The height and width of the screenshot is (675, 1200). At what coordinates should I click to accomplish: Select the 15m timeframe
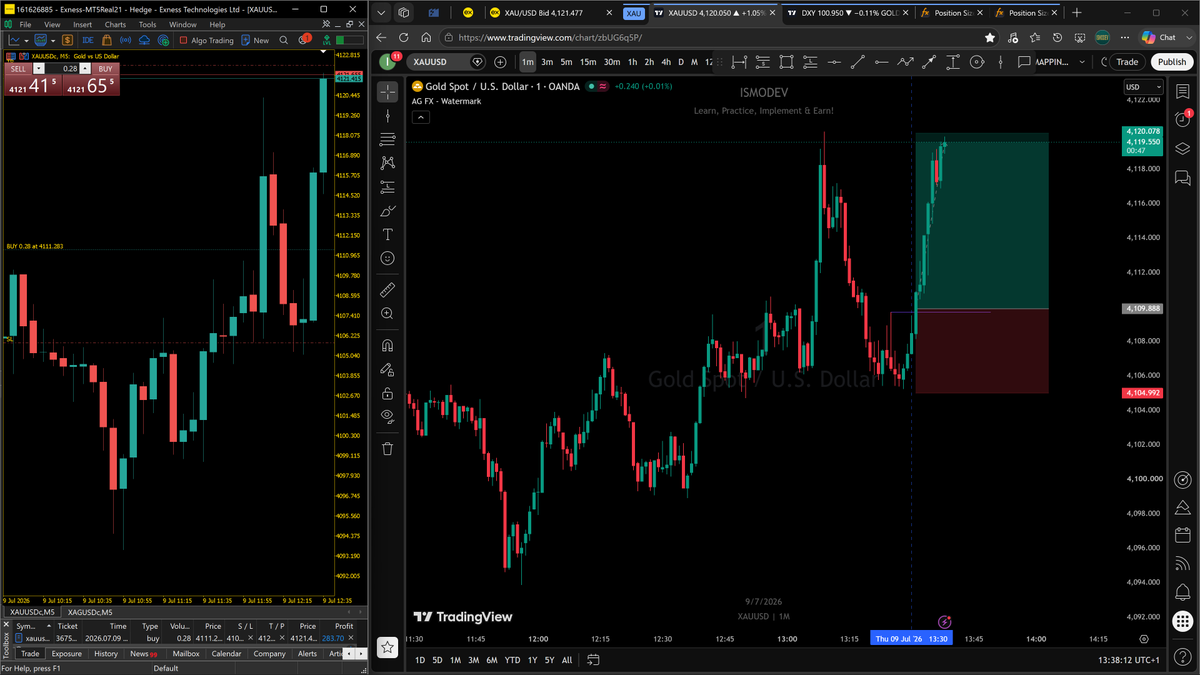pos(589,62)
